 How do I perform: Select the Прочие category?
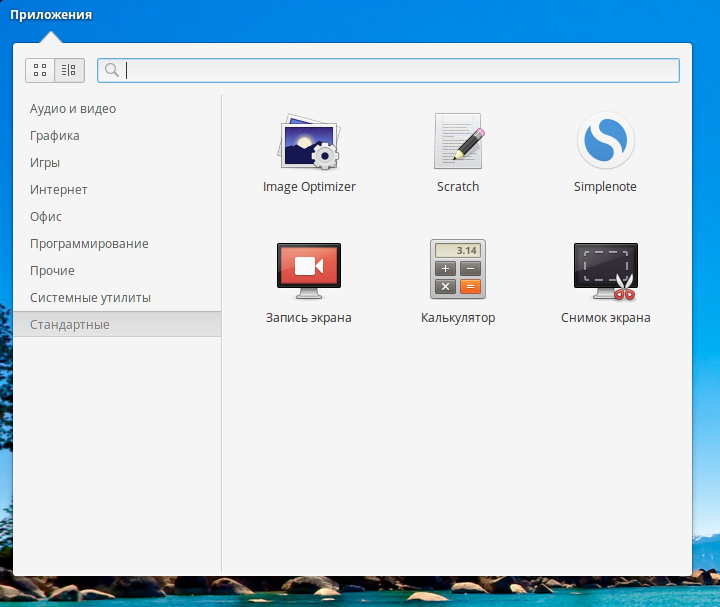[x=52, y=271]
